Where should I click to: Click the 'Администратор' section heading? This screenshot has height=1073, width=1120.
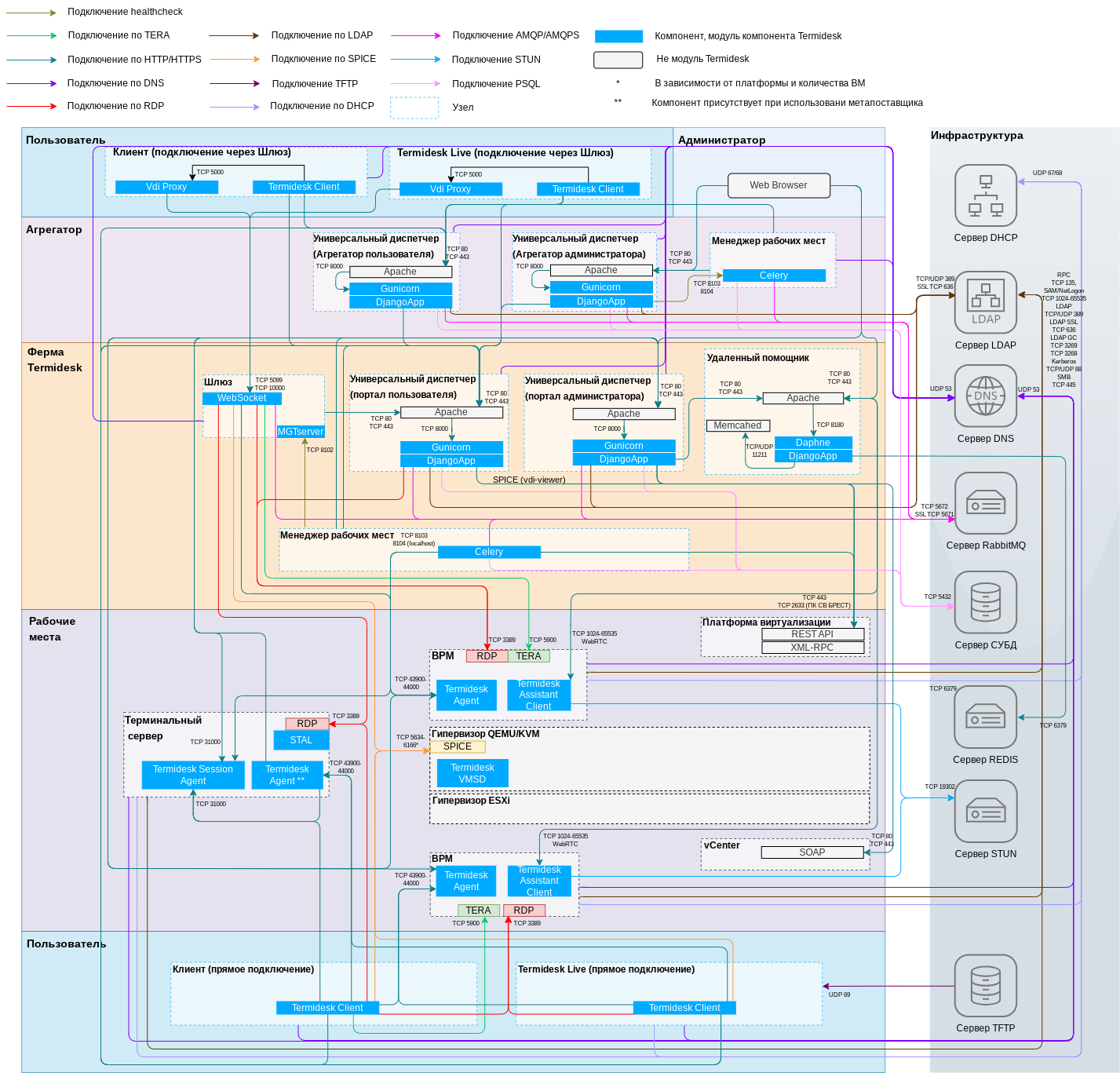tap(722, 141)
